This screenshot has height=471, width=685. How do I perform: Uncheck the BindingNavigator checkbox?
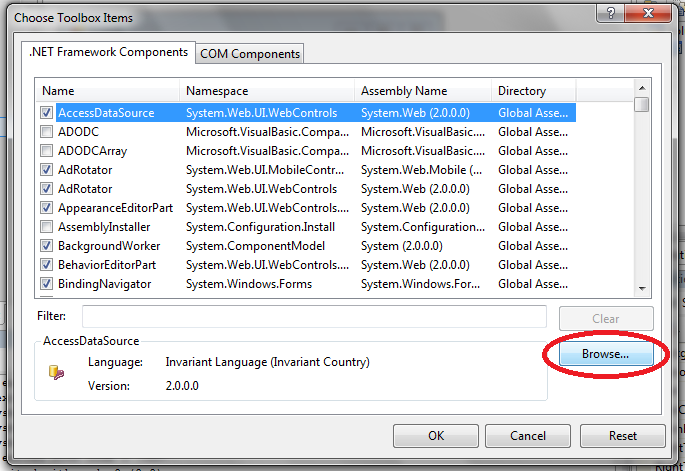click(x=46, y=284)
